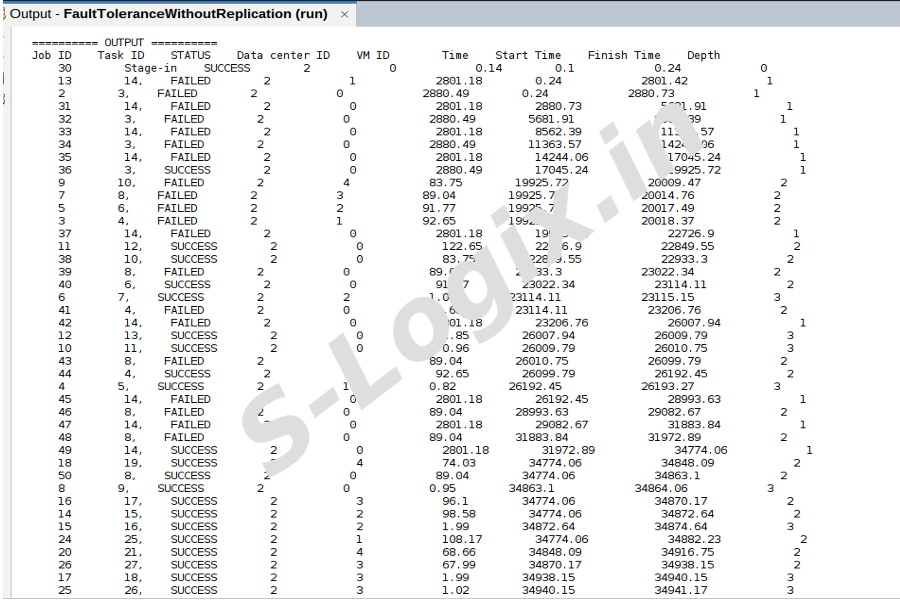Click the STATUS column header
900x600 pixels.
click(x=190, y=56)
